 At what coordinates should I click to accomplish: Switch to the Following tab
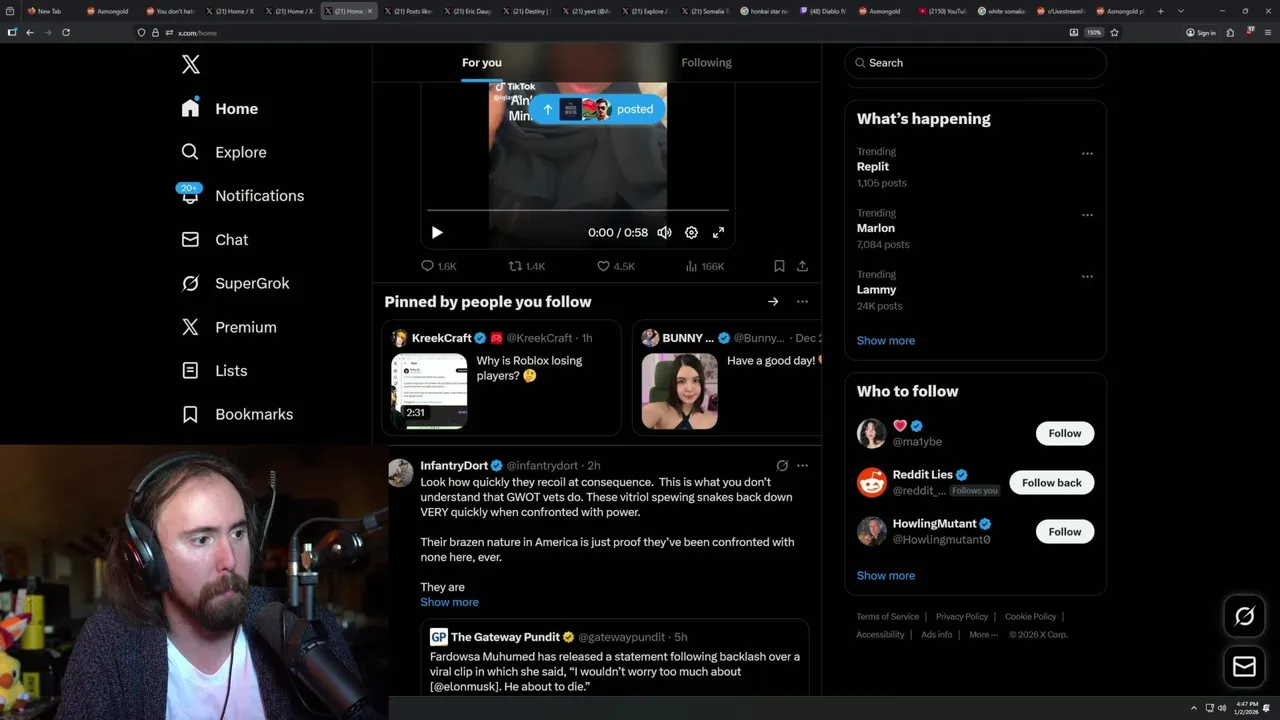(706, 62)
